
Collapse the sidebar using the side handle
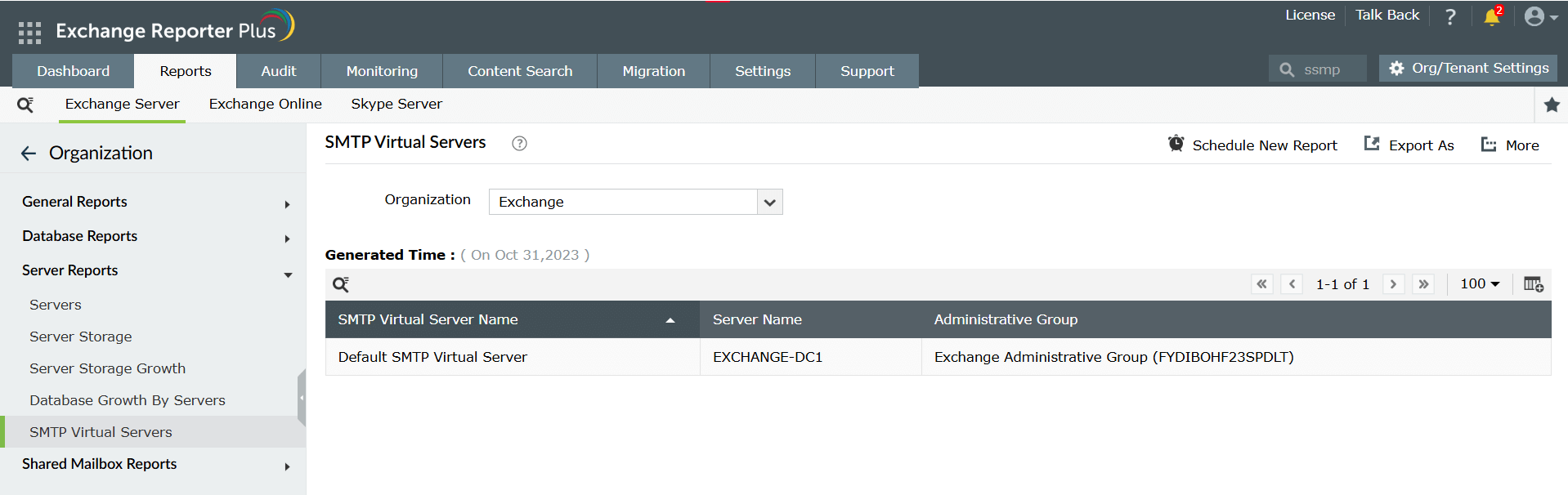pos(302,398)
